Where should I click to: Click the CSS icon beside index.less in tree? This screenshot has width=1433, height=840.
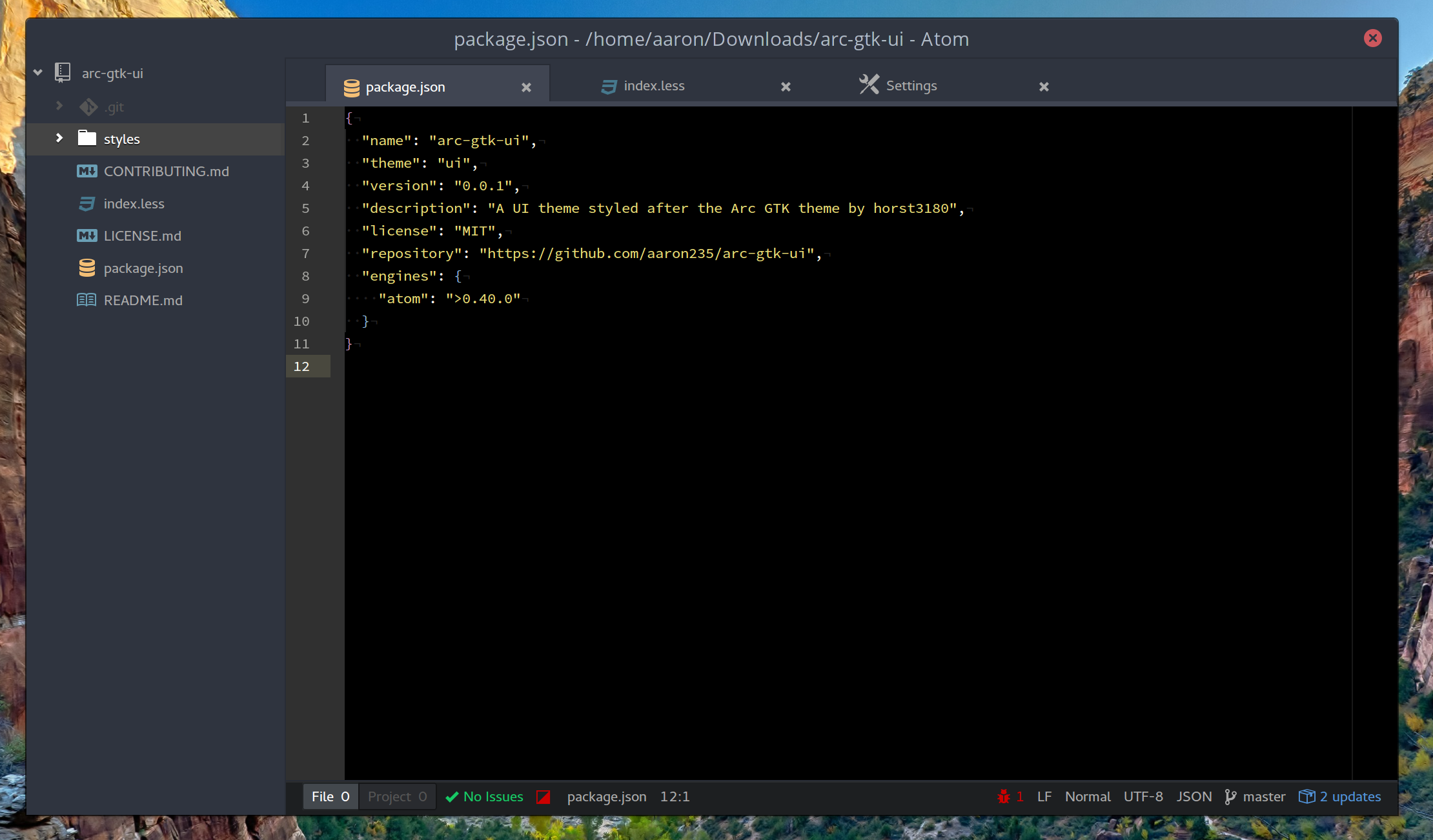[87, 204]
